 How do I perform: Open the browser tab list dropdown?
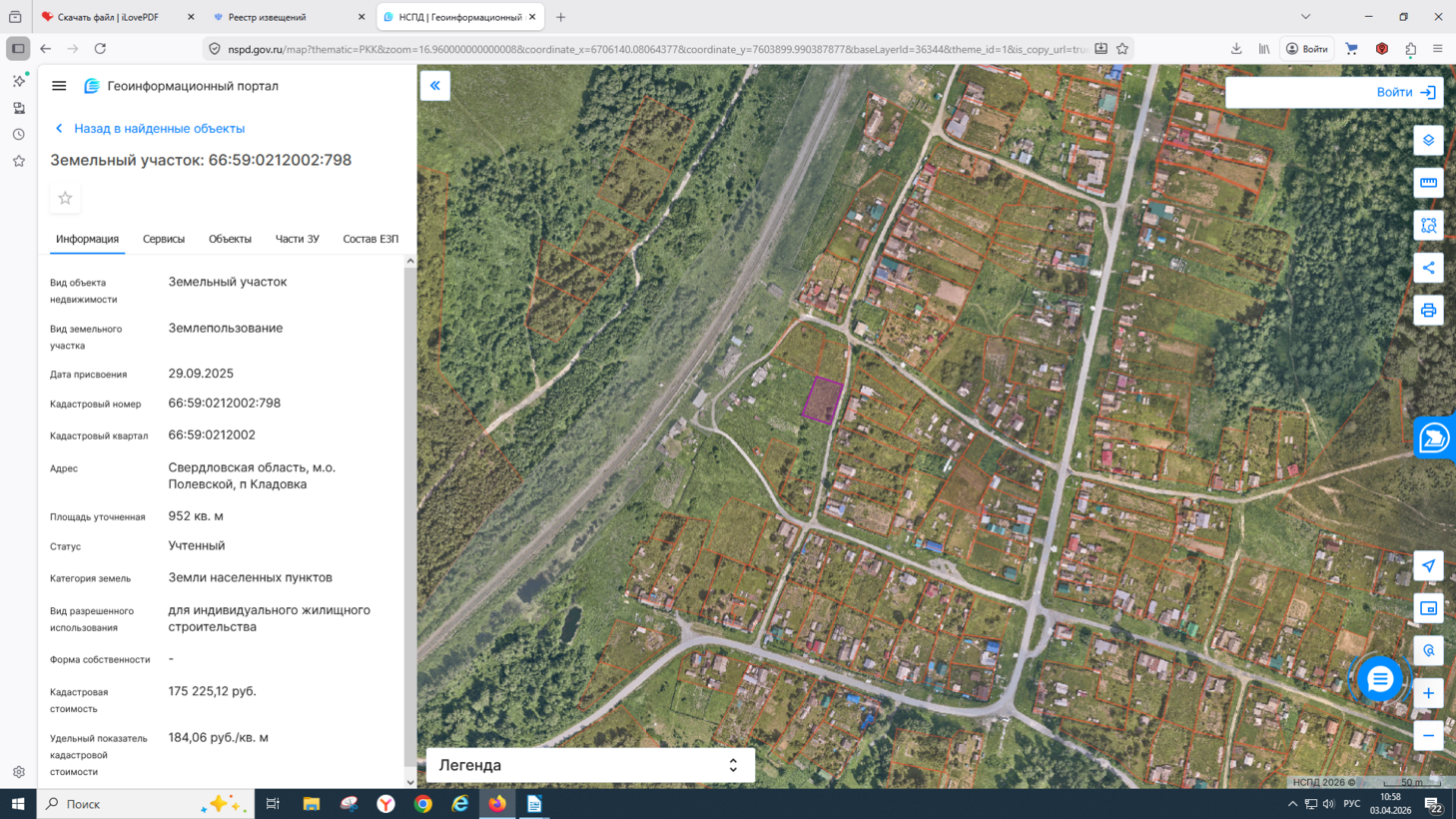tap(1305, 17)
